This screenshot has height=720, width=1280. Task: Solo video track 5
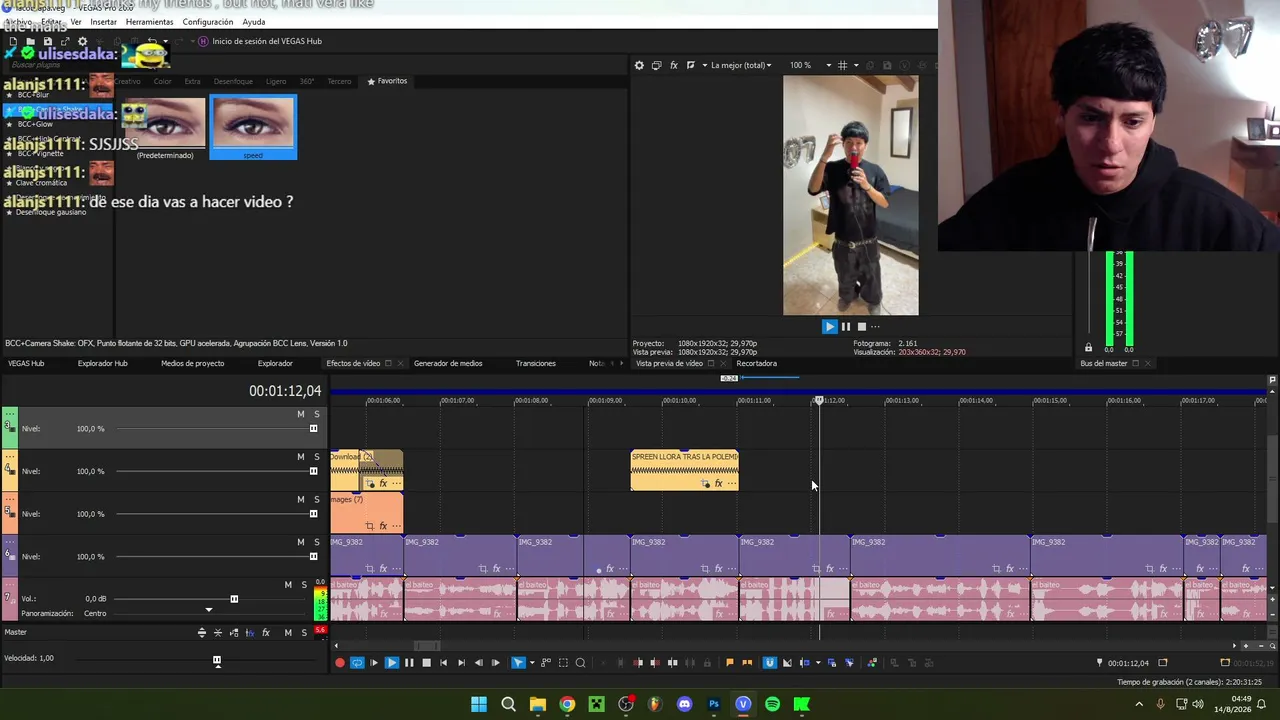(x=317, y=499)
